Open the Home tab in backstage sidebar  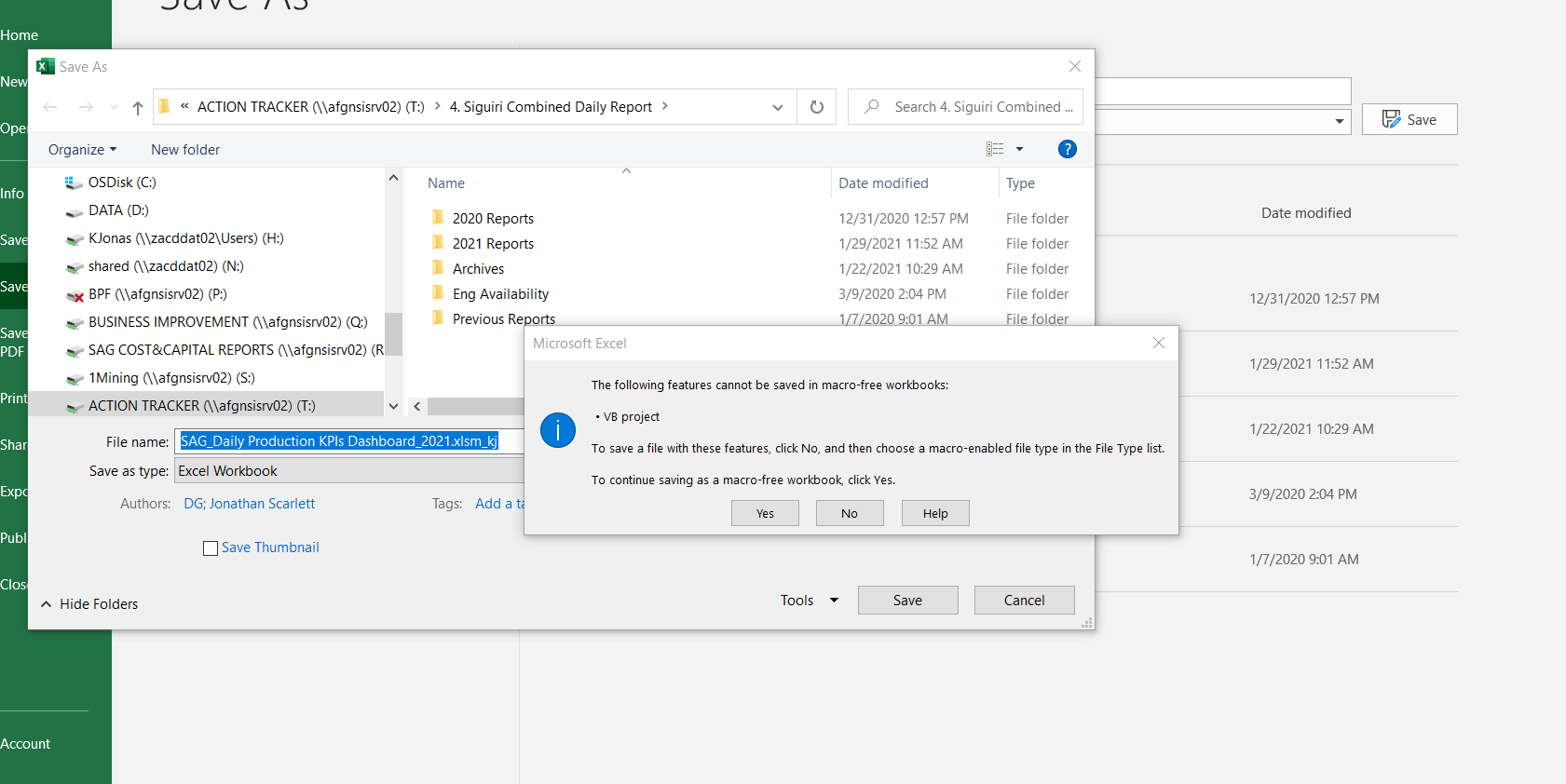click(x=20, y=35)
